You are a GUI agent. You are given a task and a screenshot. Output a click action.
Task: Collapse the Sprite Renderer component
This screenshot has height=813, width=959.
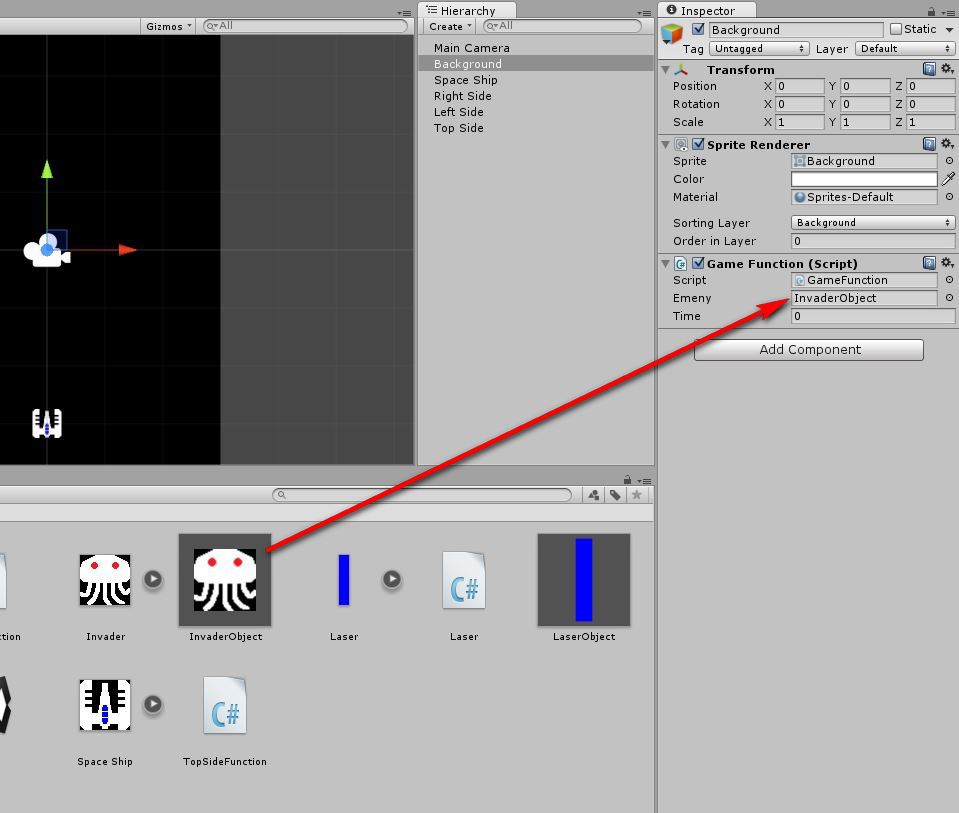click(665, 144)
